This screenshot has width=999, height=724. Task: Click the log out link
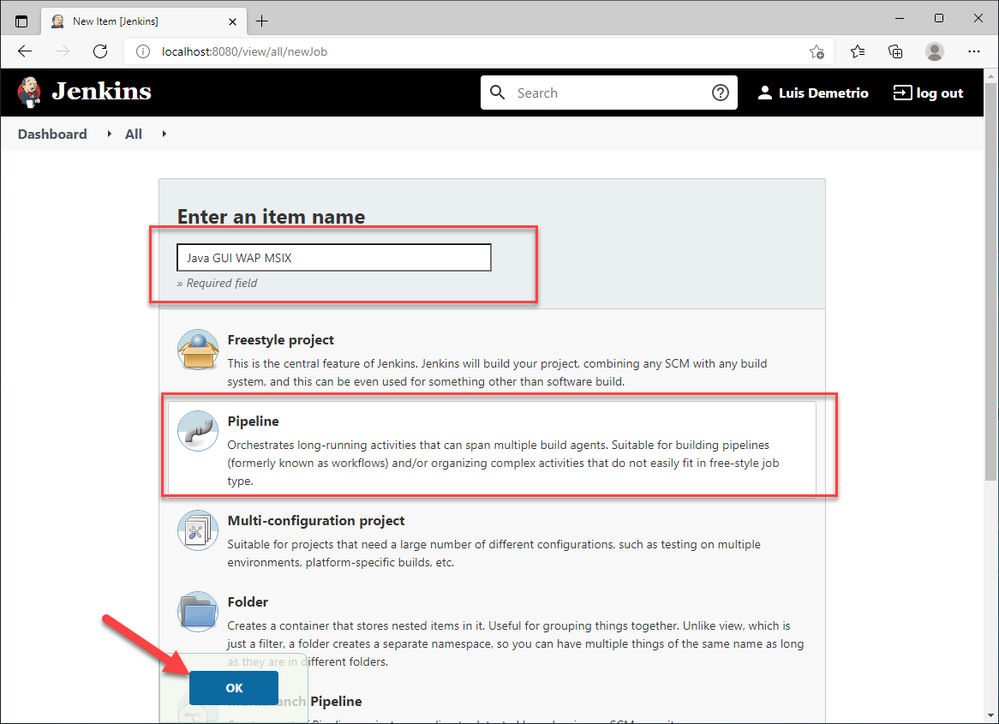coord(928,93)
